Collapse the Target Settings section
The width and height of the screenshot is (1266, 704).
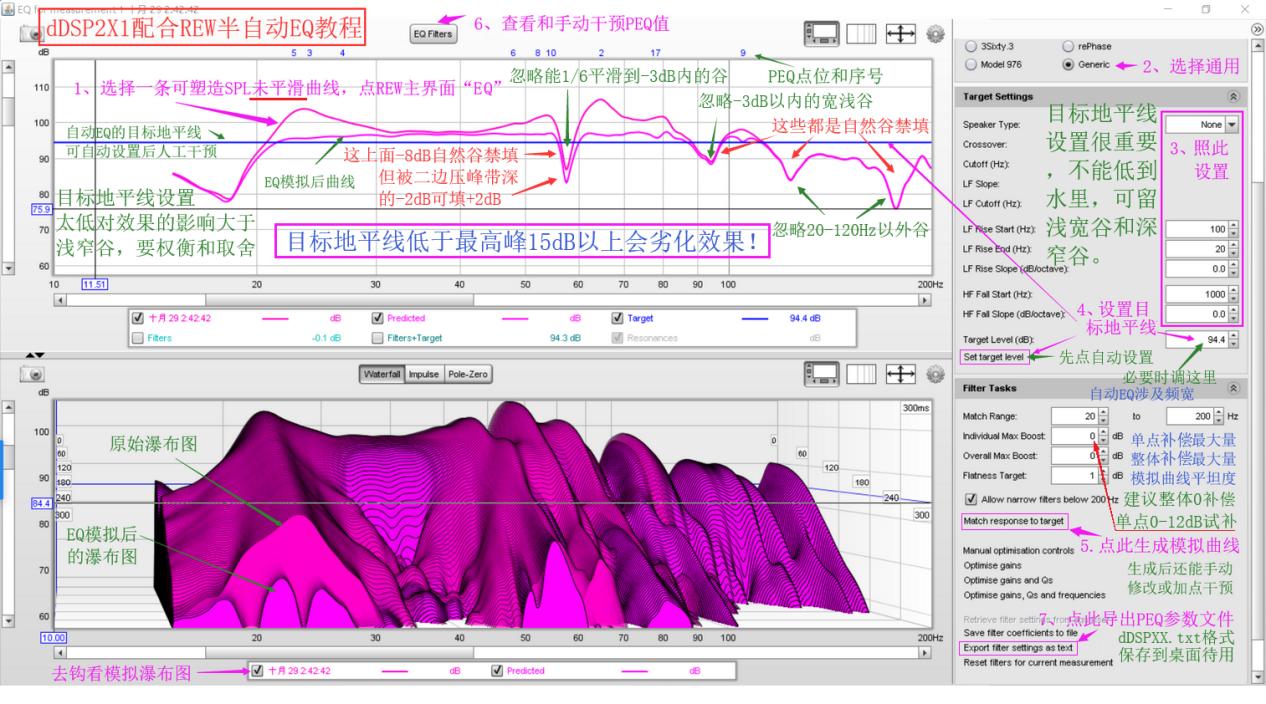(x=1233, y=96)
